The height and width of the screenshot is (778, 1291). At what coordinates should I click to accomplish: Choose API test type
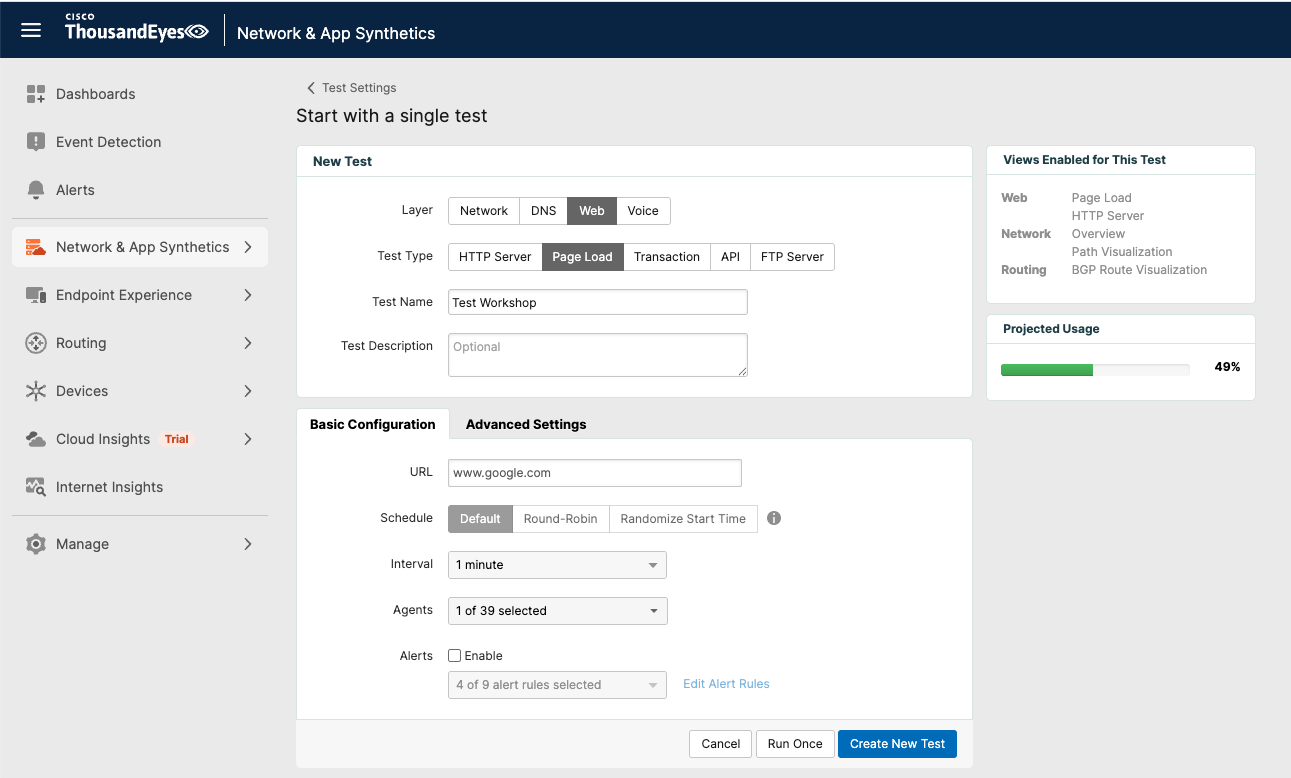pyautogui.click(x=731, y=257)
